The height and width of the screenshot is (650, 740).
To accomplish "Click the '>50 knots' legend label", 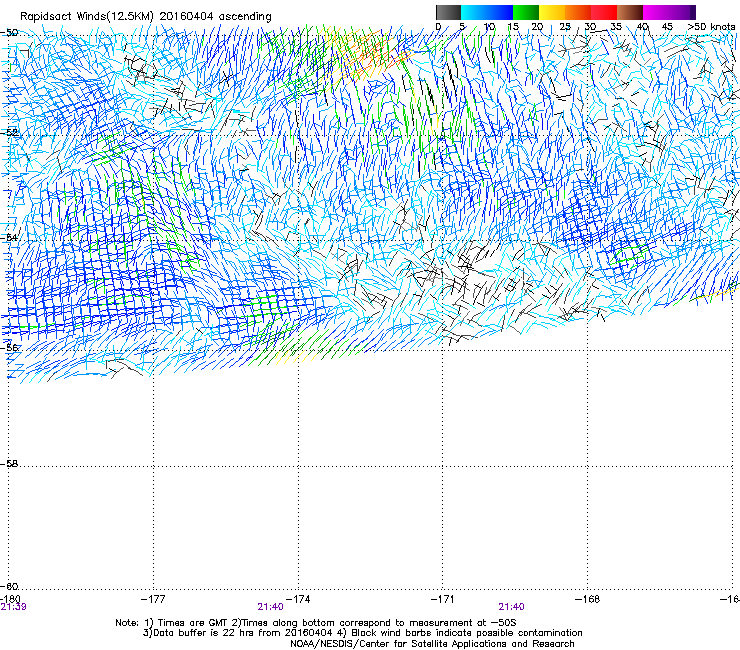I will [x=711, y=27].
